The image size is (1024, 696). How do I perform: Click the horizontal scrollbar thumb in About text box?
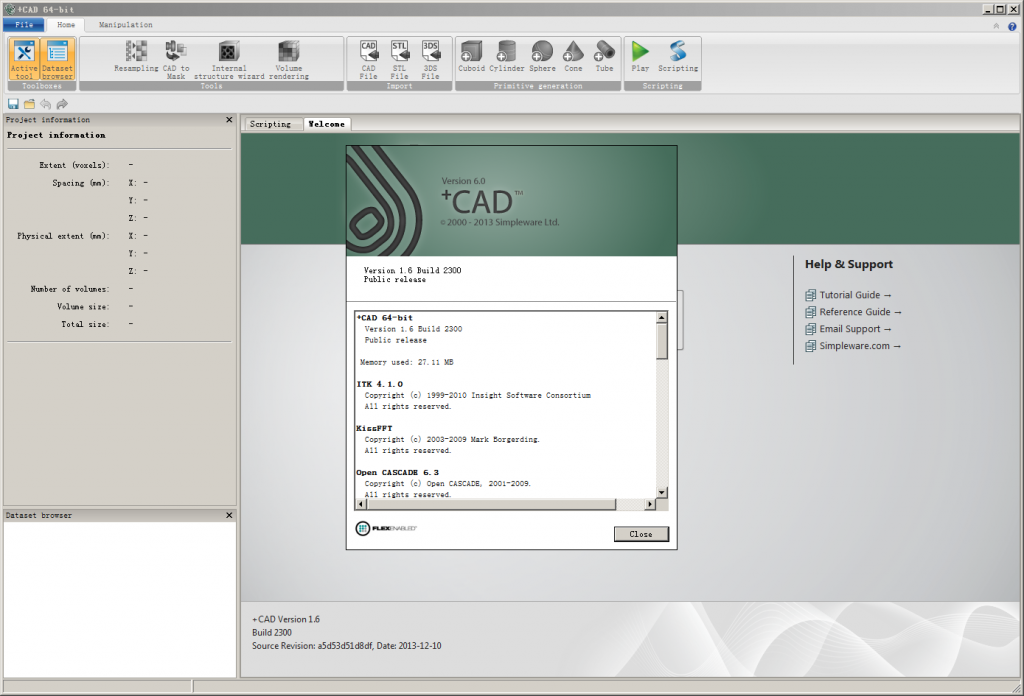pyautogui.click(x=491, y=504)
